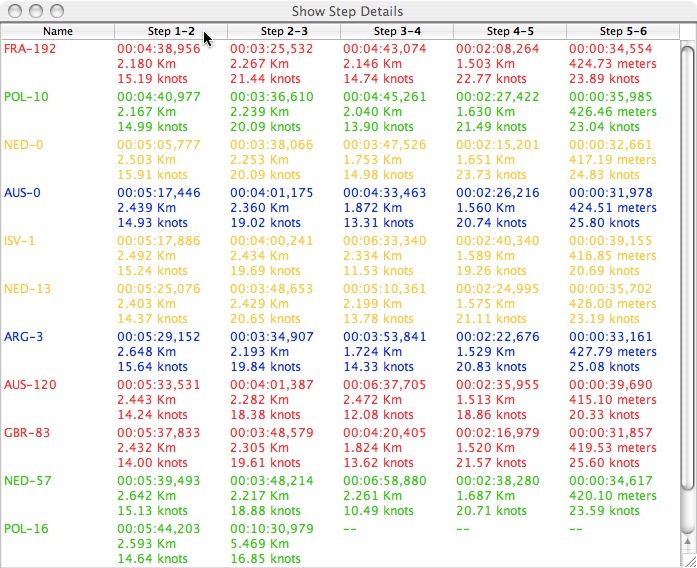Select the GBR-83 row name
Screen dimensions: 697x568
click(27, 432)
